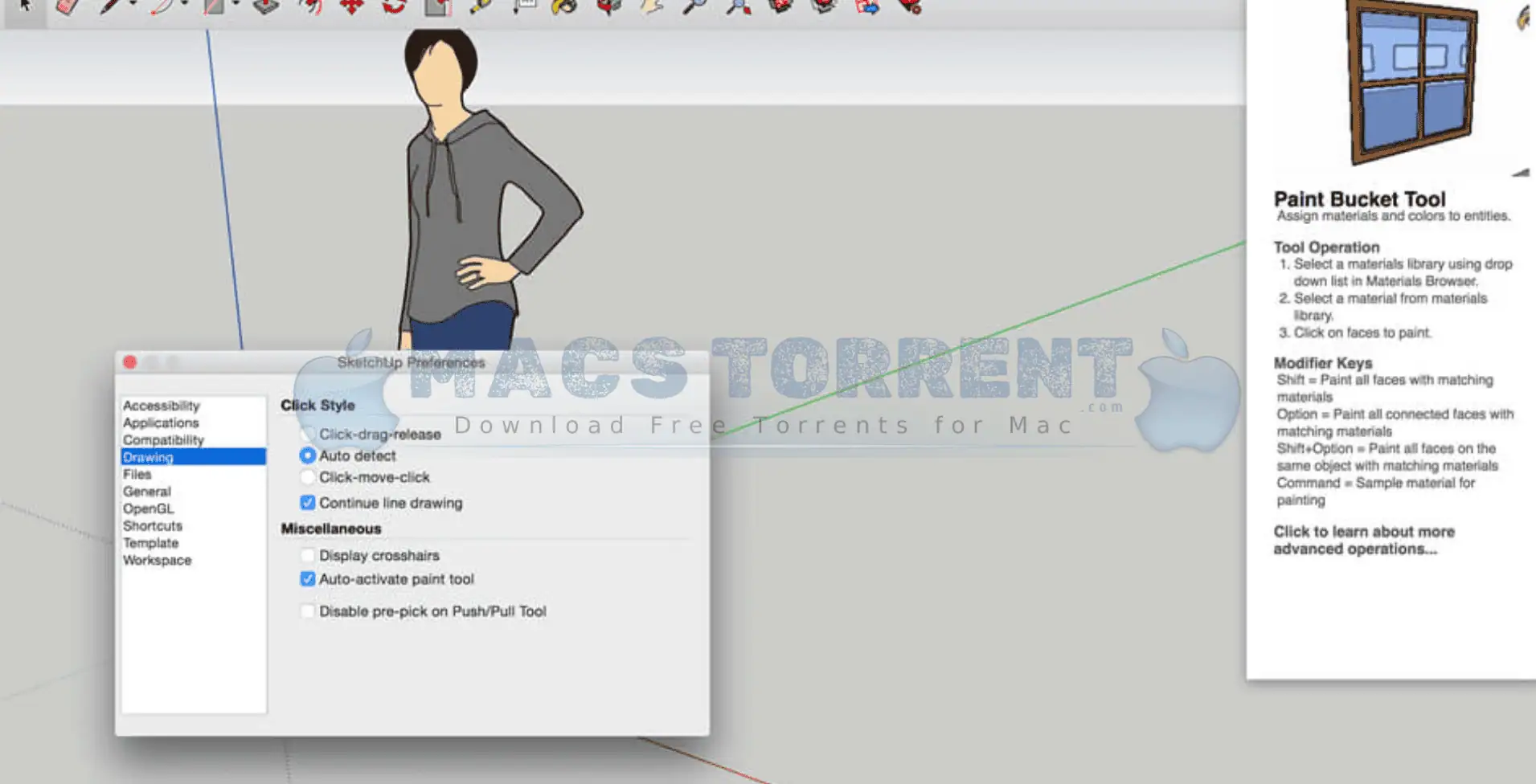
Task: Check Disable pre-pick on Push/Pull Tool
Action: tap(307, 611)
